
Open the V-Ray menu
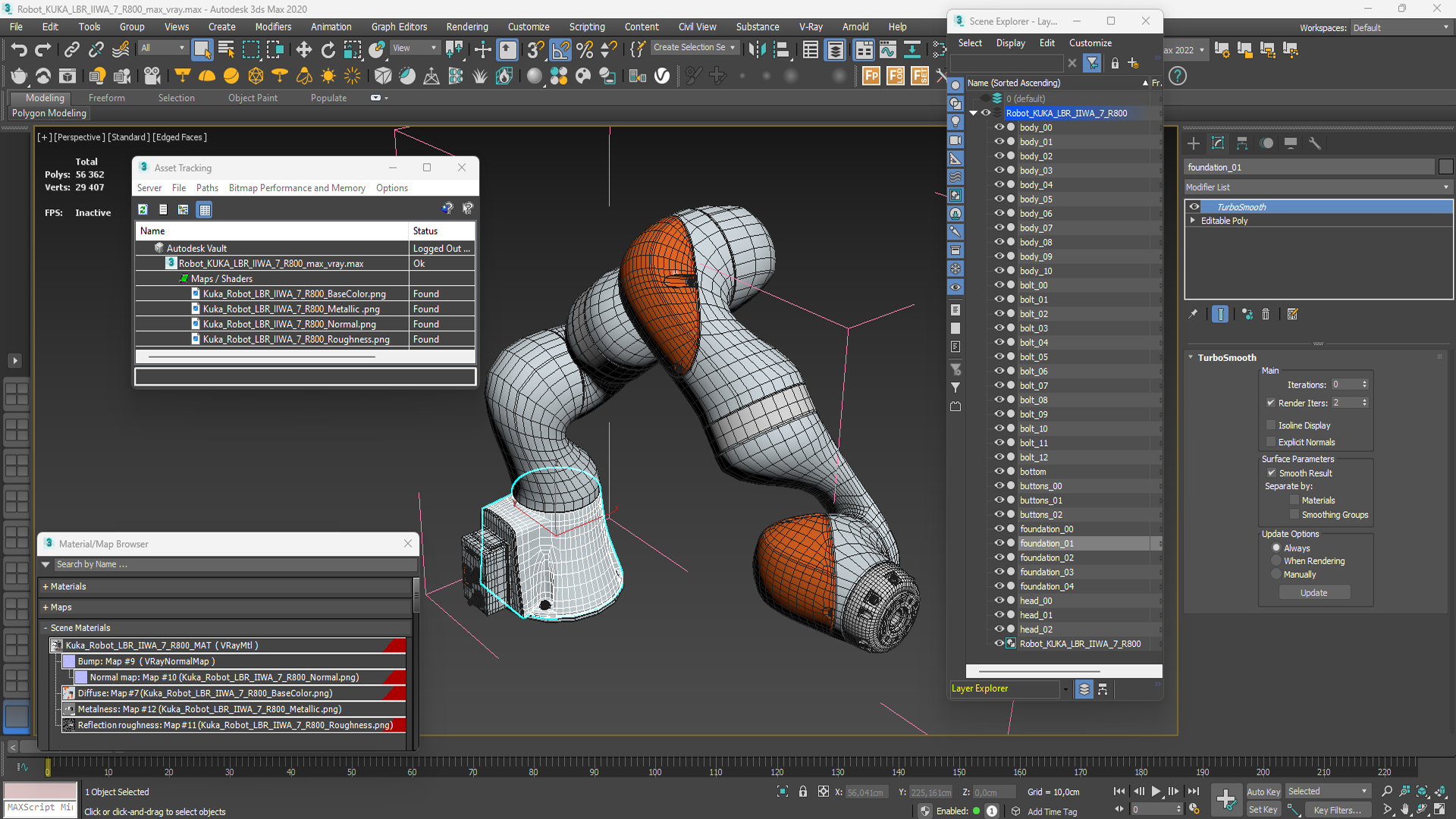click(811, 27)
